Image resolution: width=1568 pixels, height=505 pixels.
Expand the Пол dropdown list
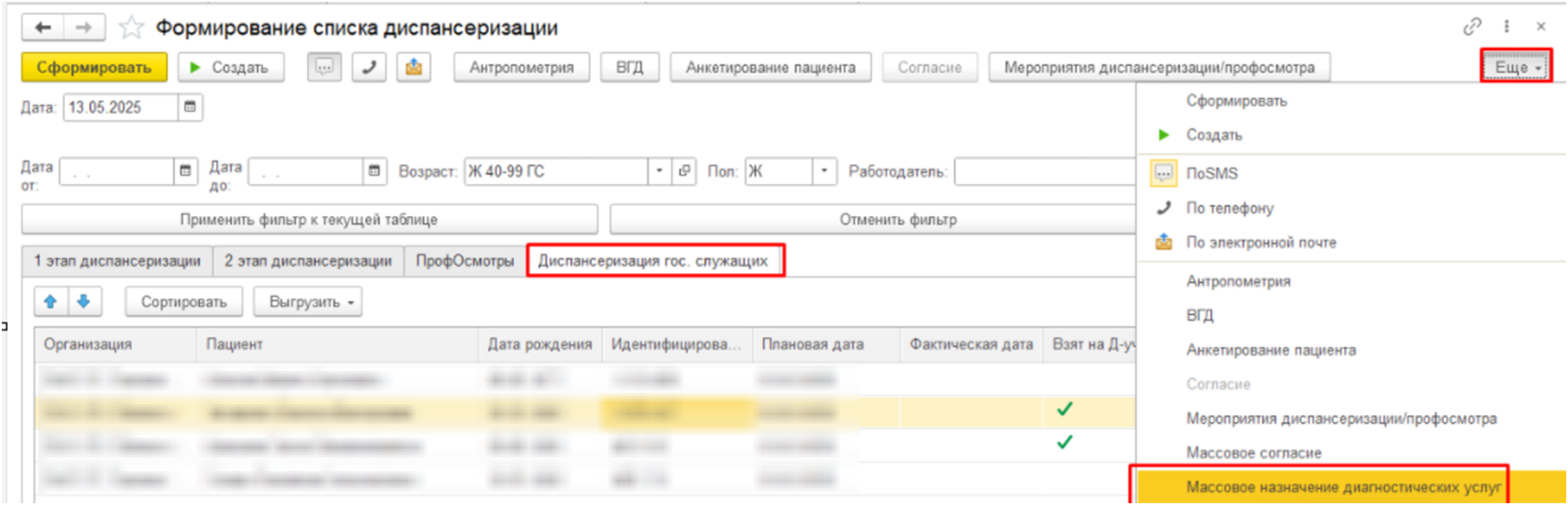pos(824,171)
